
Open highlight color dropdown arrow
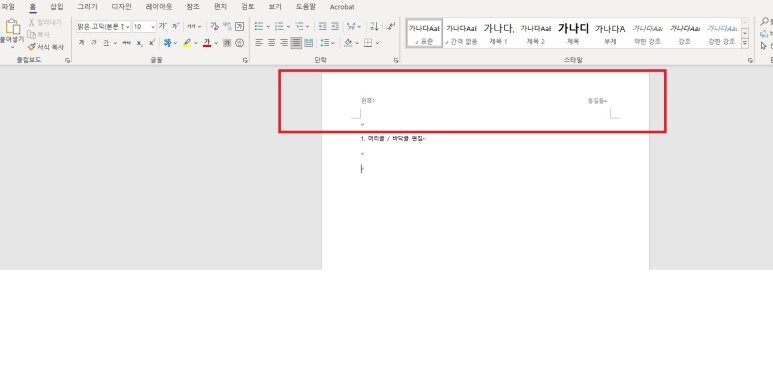196,43
